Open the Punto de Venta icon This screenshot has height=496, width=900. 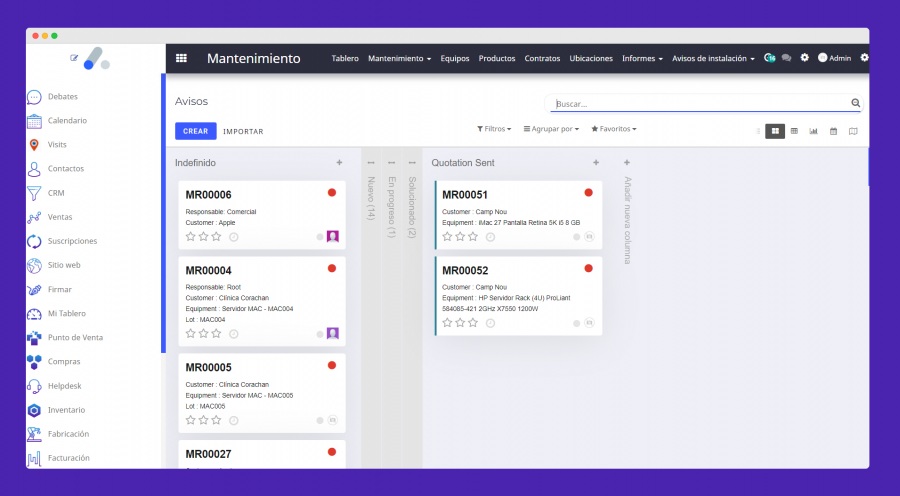pos(34,338)
